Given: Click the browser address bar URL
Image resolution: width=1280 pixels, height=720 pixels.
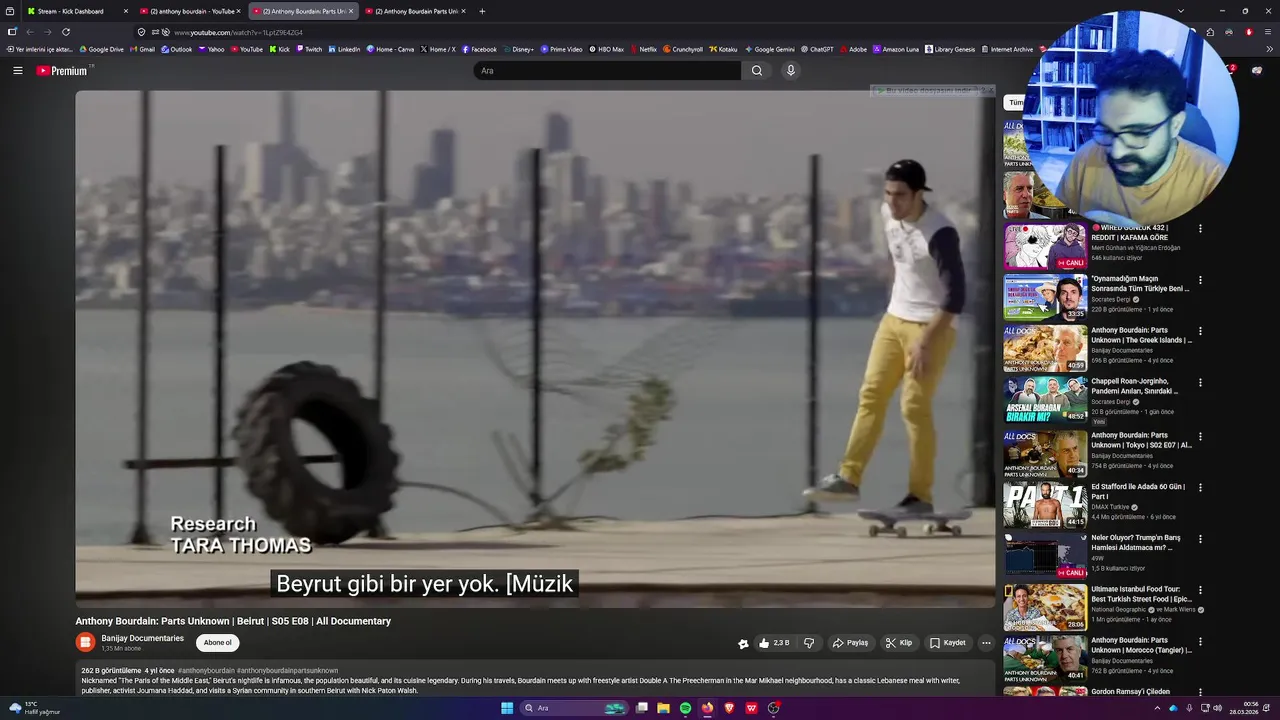Looking at the screenshot, I should (238, 32).
